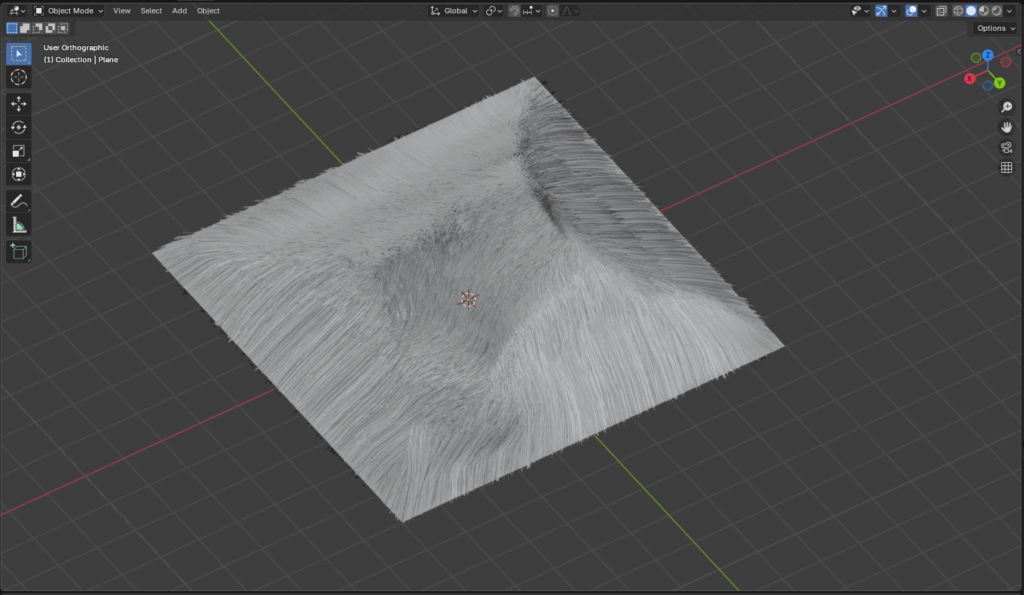The height and width of the screenshot is (595, 1024).
Task: Expand the viewport shading options dropdown
Action: (x=1010, y=10)
